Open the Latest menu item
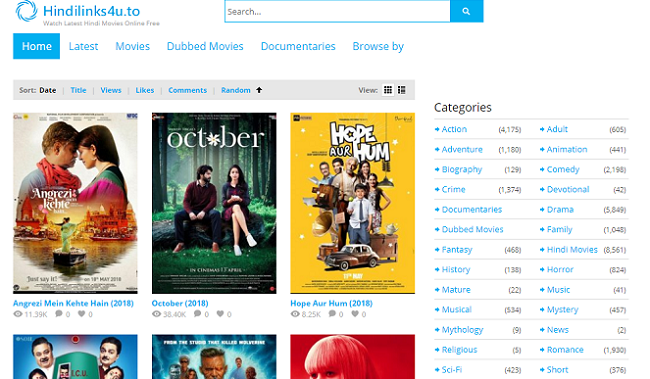 point(83,46)
